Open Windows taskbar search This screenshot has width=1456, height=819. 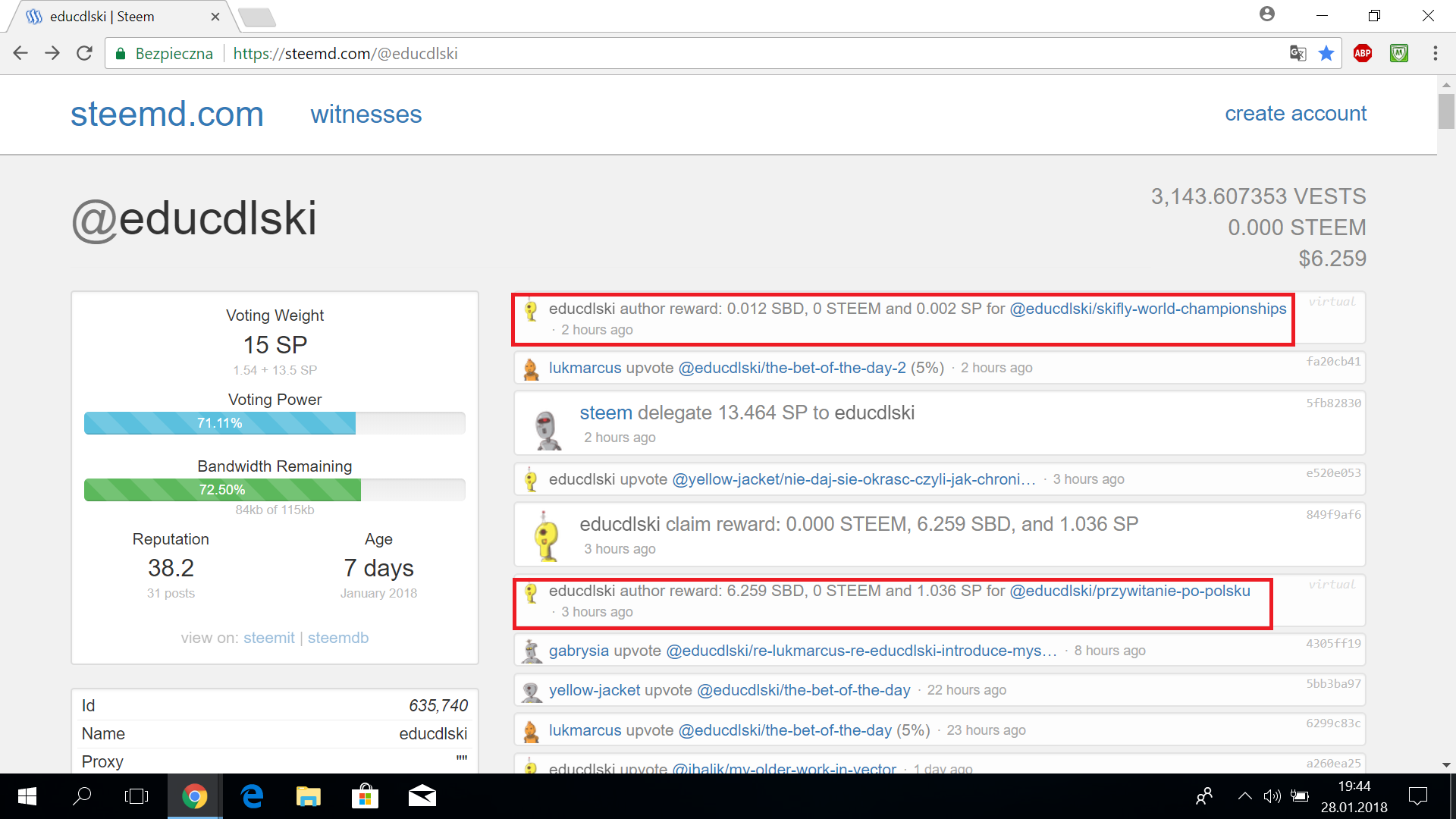coord(82,796)
